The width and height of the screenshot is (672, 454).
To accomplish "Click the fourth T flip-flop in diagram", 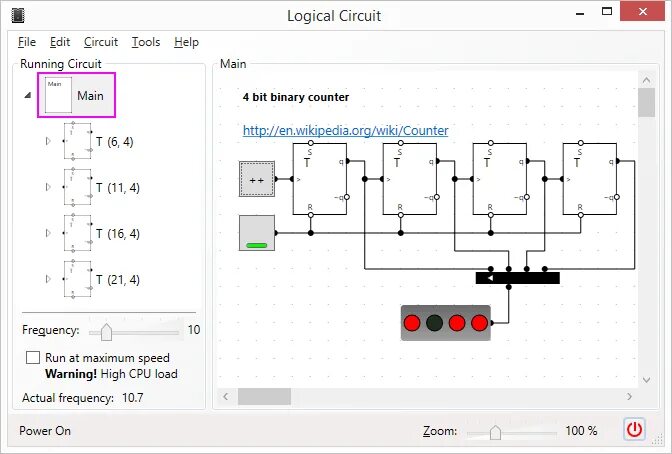I will click(x=590, y=179).
